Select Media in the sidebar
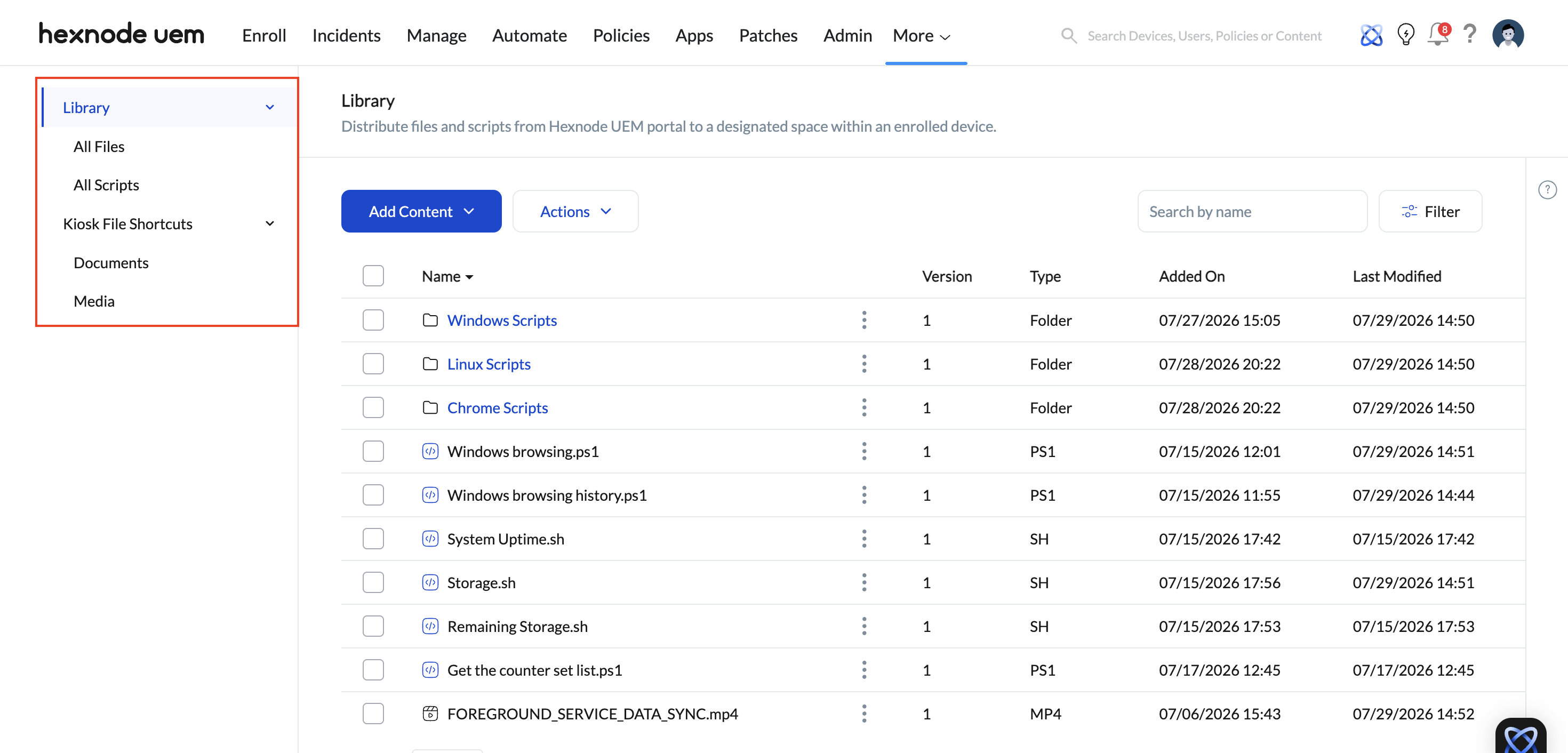This screenshot has height=753, width=1568. coord(94,301)
